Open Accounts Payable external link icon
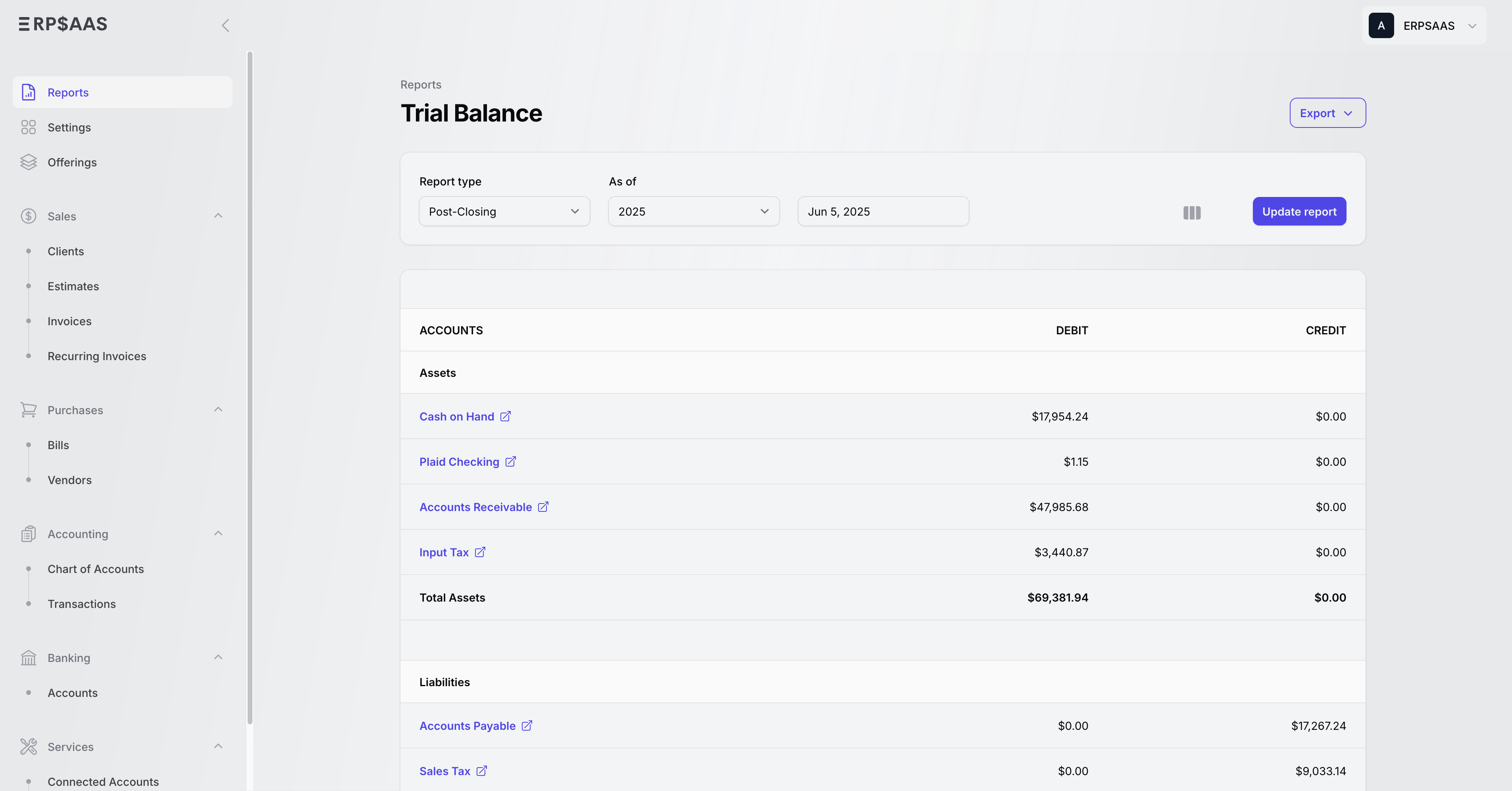 (527, 726)
